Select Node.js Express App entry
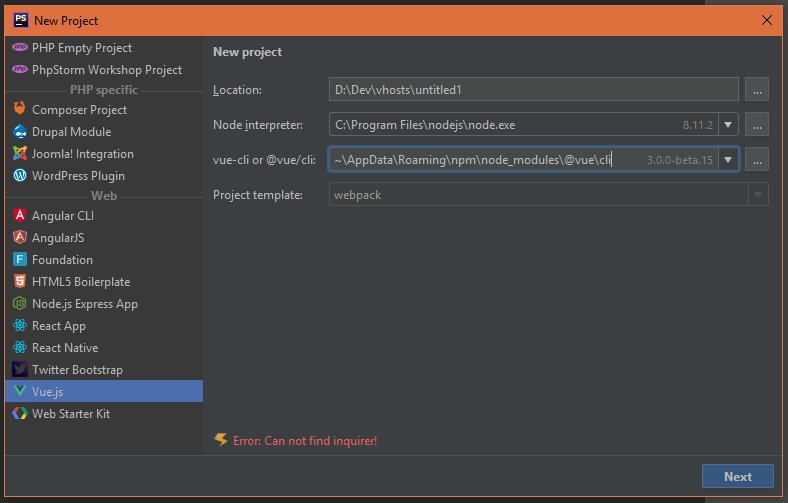The image size is (788, 503). 104,304
